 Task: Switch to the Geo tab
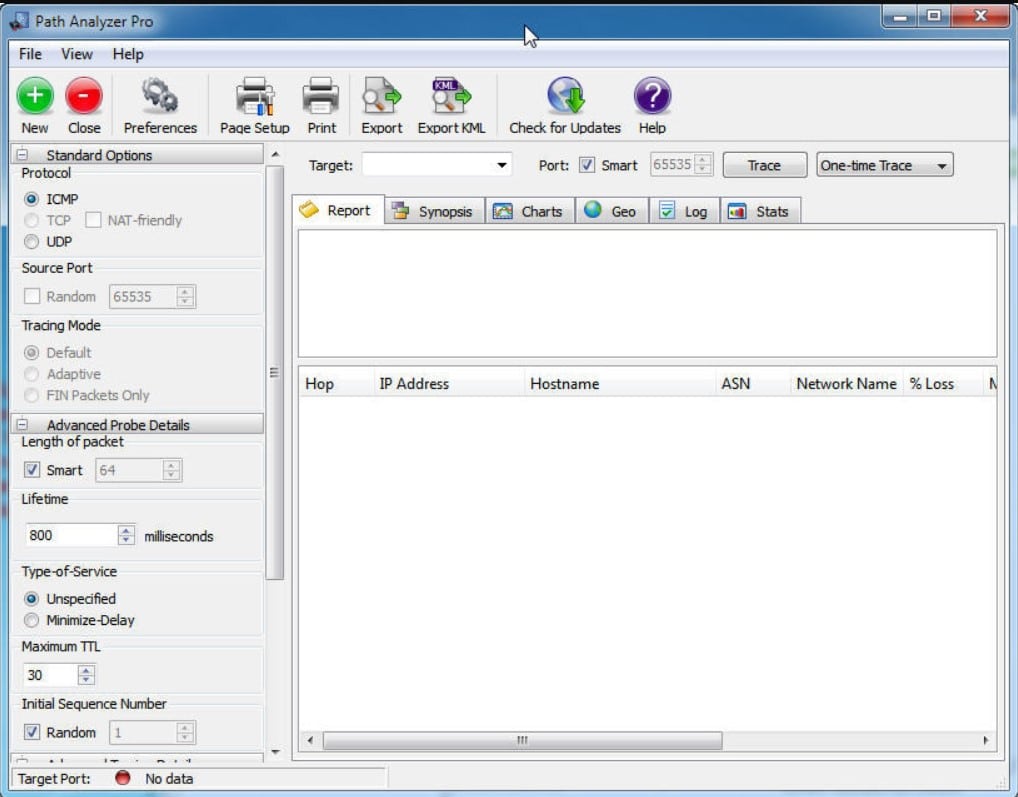click(612, 212)
